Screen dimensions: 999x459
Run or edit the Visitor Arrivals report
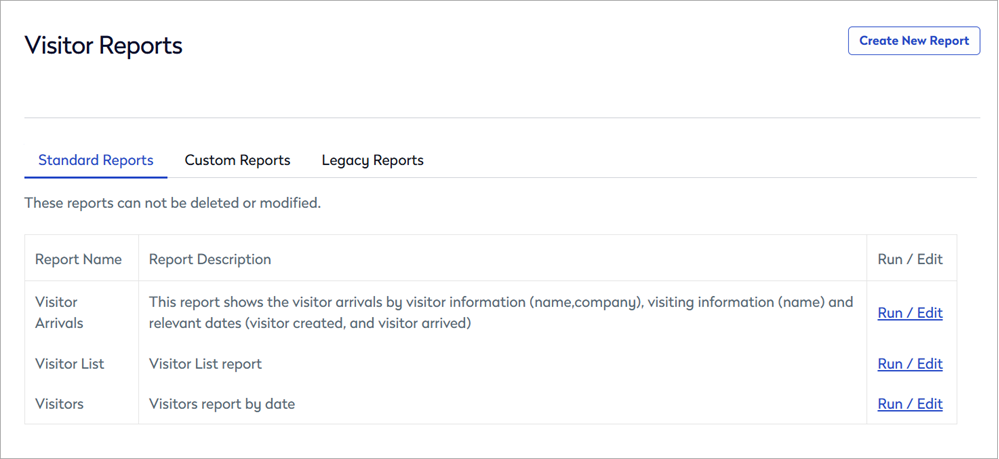[909, 313]
